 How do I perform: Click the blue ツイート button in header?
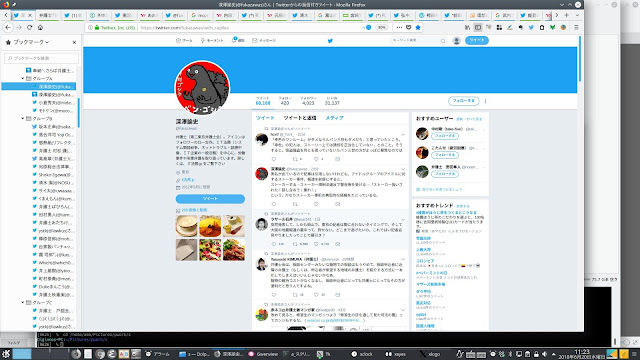(476, 40)
